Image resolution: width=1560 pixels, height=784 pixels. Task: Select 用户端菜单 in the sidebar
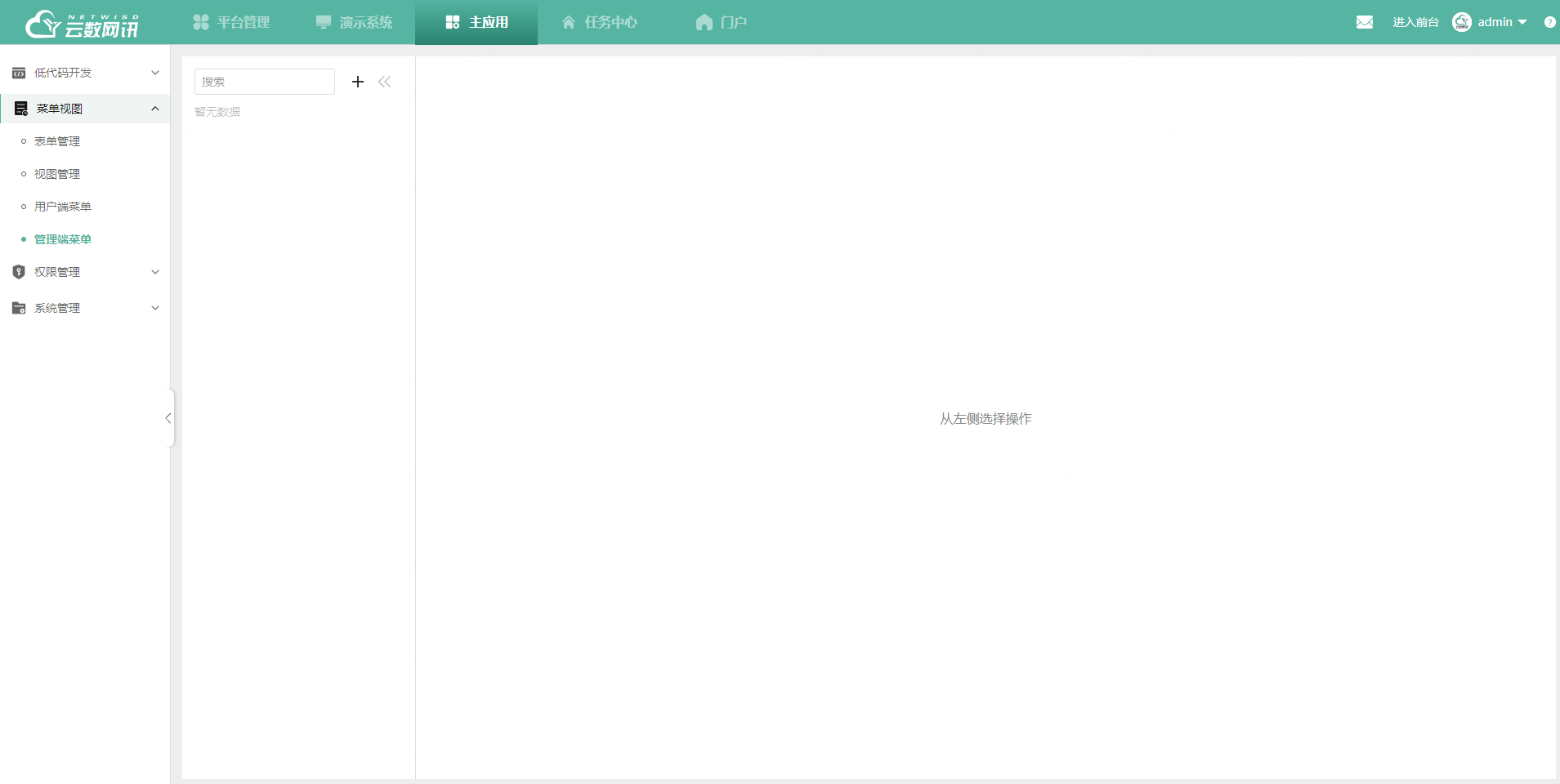tap(61, 206)
